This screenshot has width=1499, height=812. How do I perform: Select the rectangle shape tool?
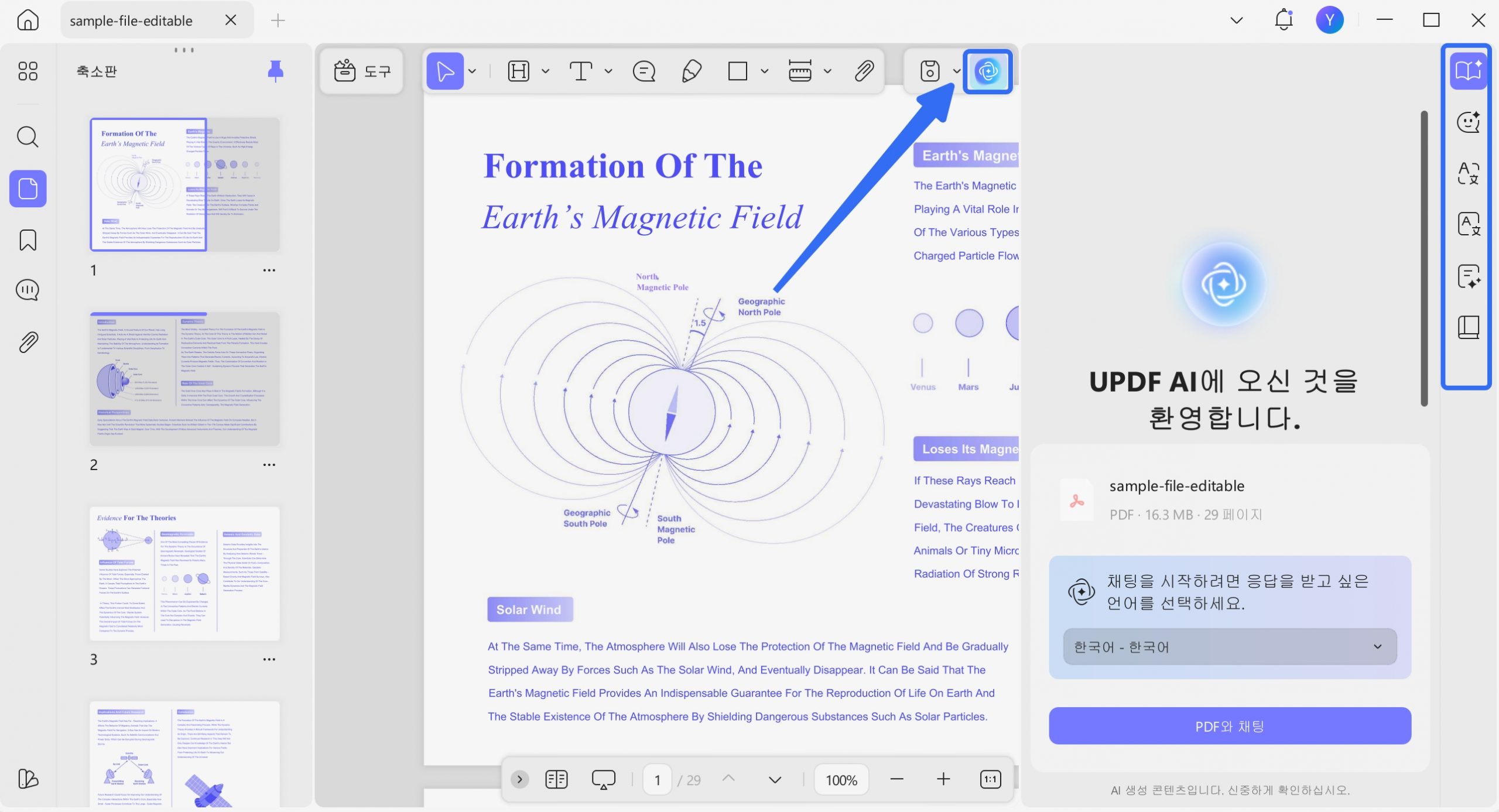[x=738, y=71]
